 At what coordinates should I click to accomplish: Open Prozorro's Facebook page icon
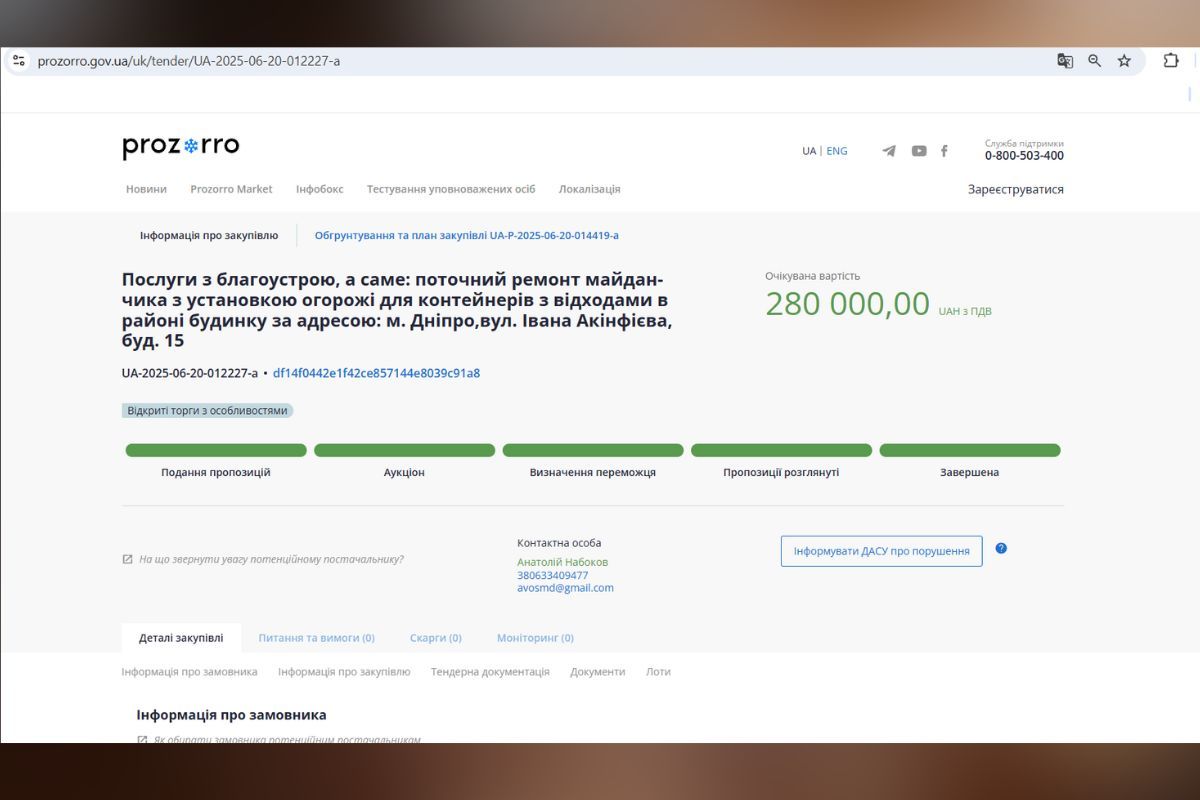tap(944, 151)
